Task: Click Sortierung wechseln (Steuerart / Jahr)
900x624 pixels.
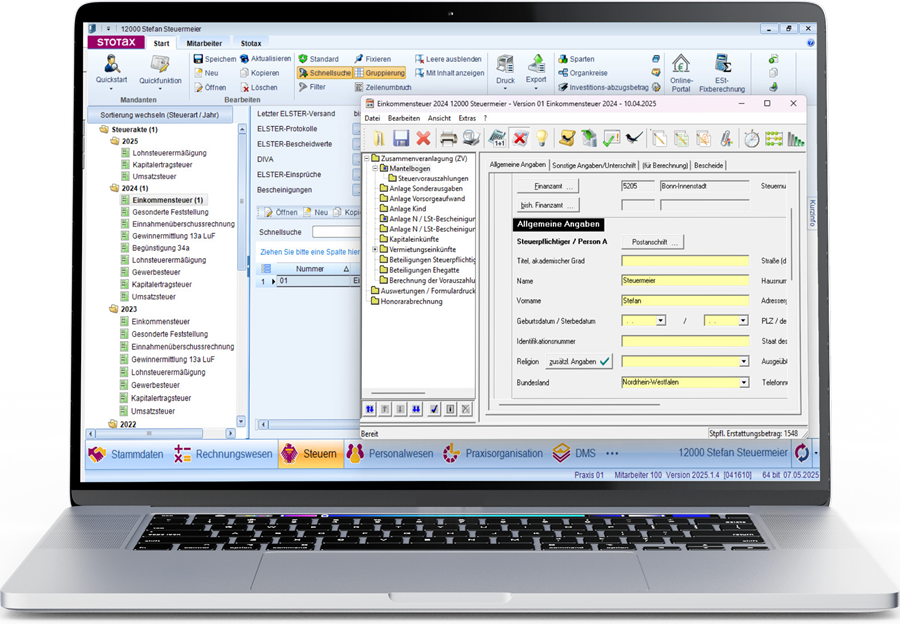Action: coord(160,115)
